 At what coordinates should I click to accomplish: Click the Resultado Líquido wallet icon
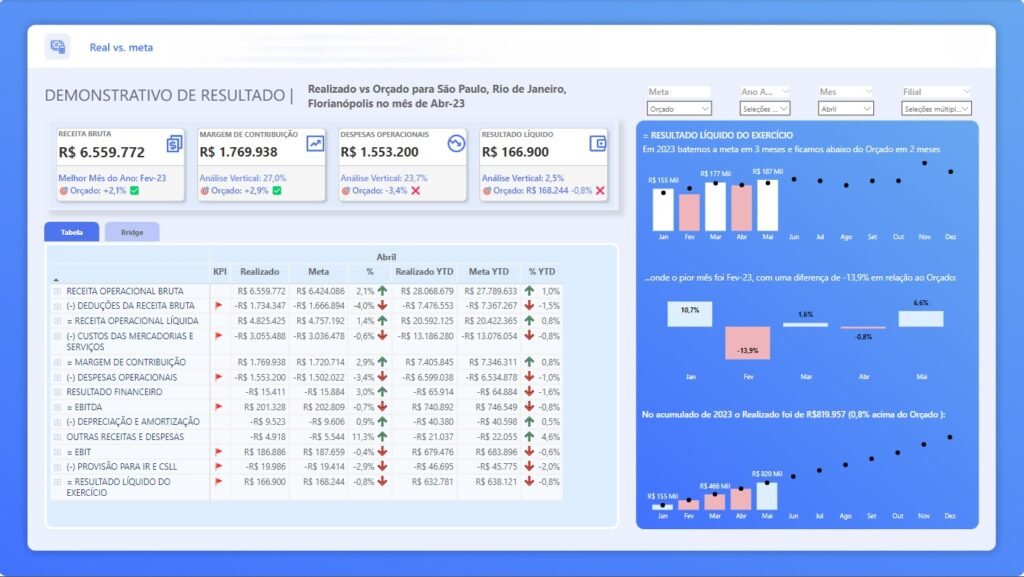tap(598, 144)
